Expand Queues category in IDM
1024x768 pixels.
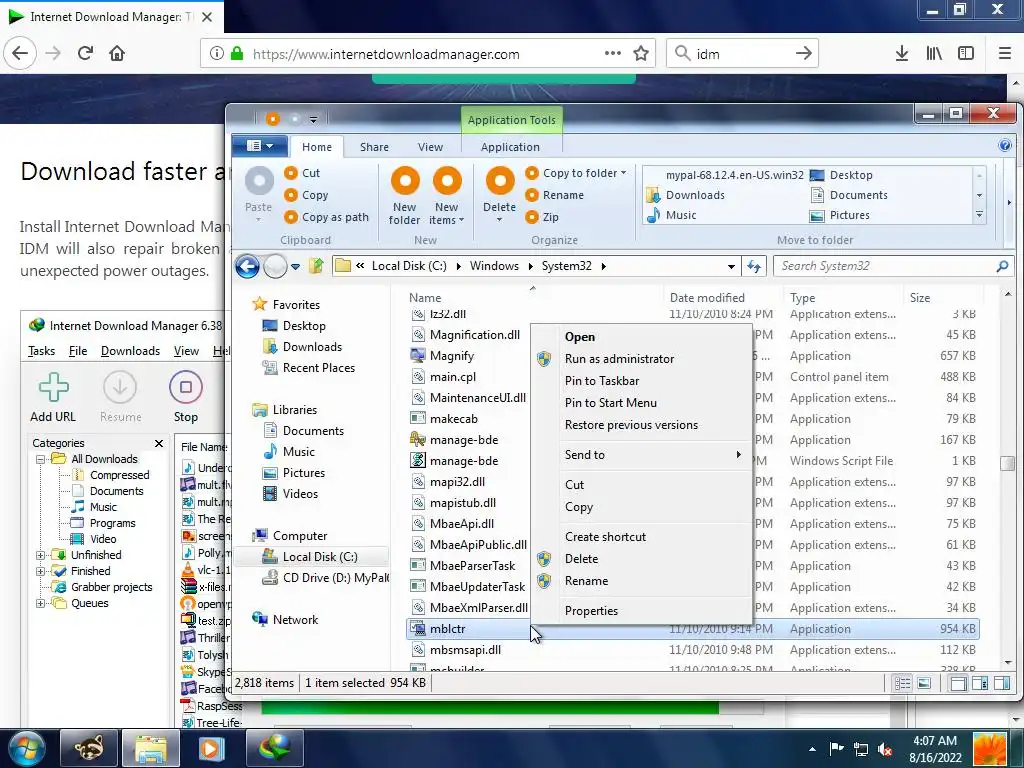pyautogui.click(x=40, y=603)
